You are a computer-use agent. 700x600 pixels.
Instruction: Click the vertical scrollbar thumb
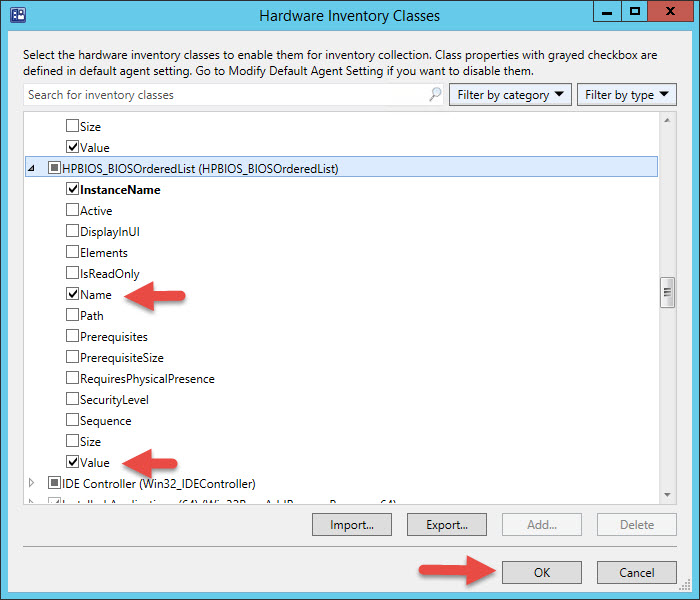667,294
